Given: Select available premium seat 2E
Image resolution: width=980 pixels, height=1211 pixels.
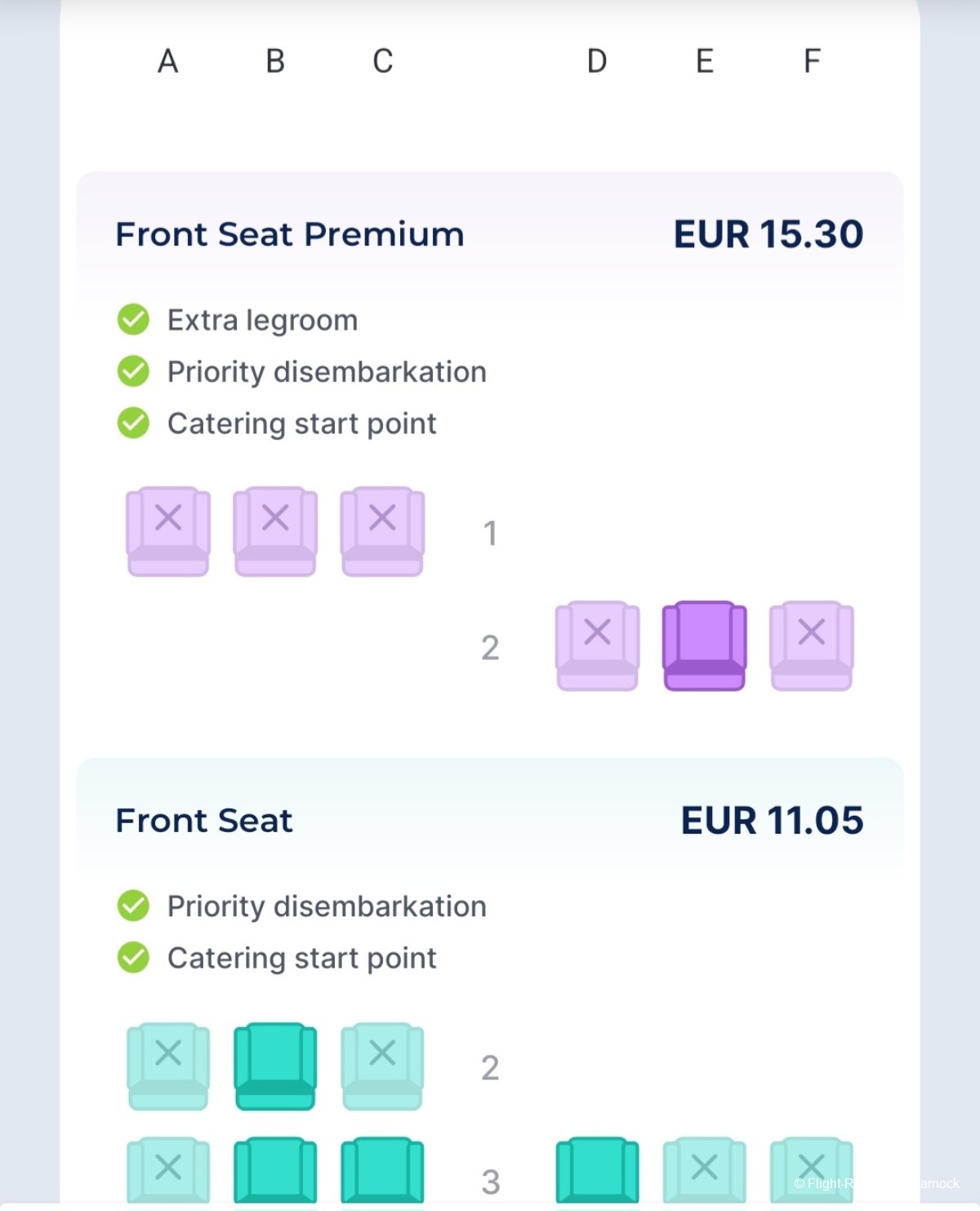Looking at the screenshot, I should point(704,645).
